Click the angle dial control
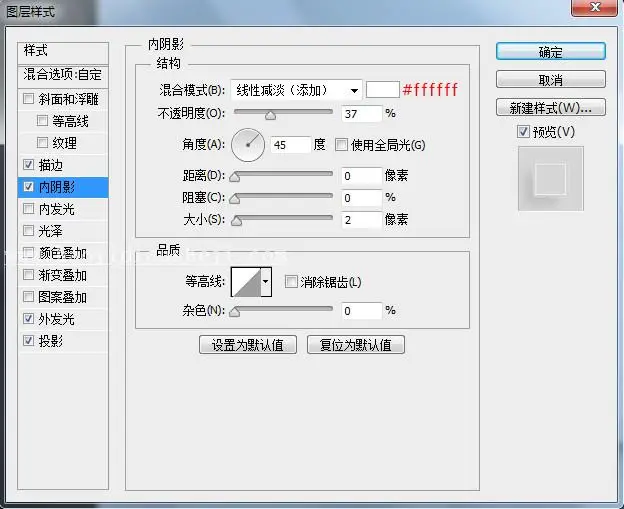 click(x=248, y=145)
